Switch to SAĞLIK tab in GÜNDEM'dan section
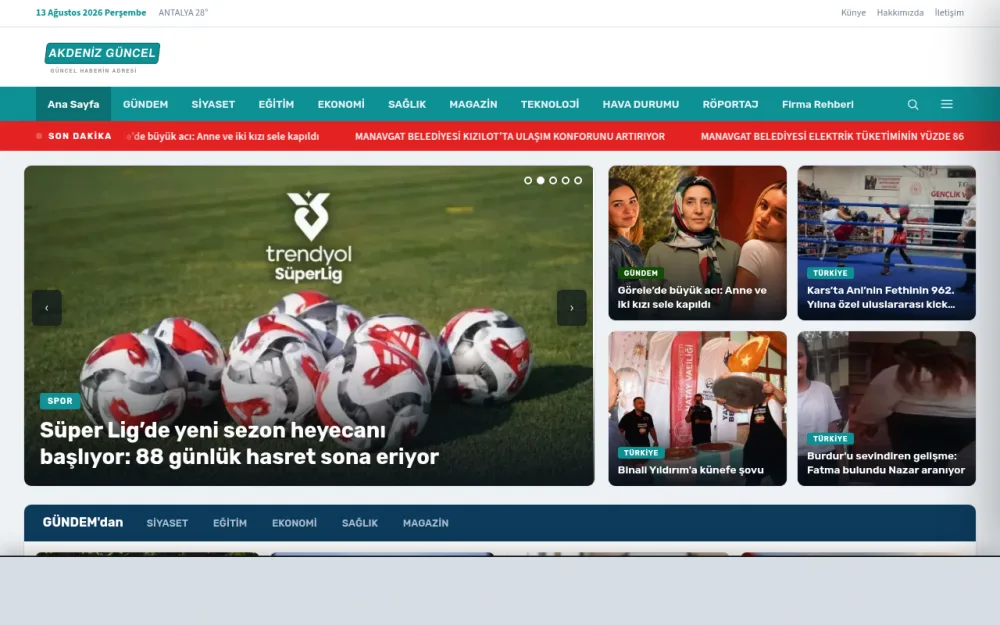The height and width of the screenshot is (625, 1000). click(360, 523)
